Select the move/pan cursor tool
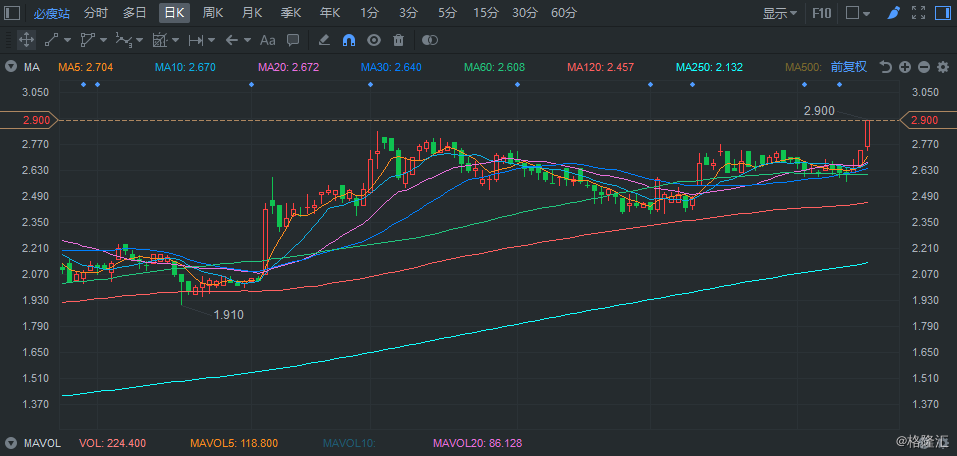The height and width of the screenshot is (456, 957). [x=26, y=40]
